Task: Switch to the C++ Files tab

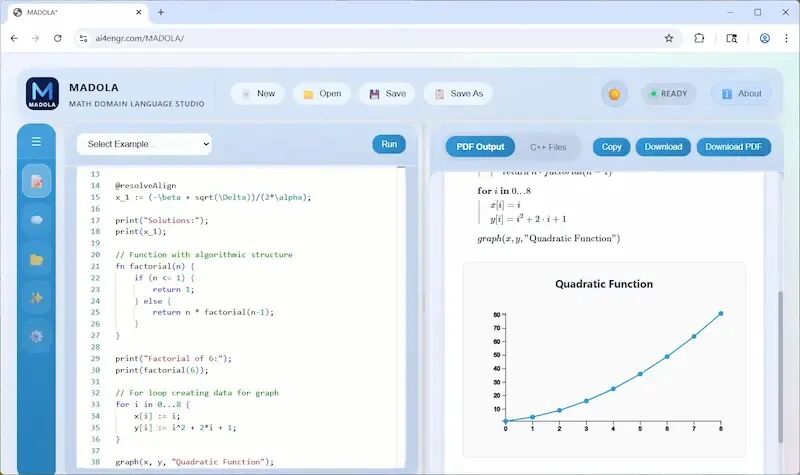Action: coord(548,147)
